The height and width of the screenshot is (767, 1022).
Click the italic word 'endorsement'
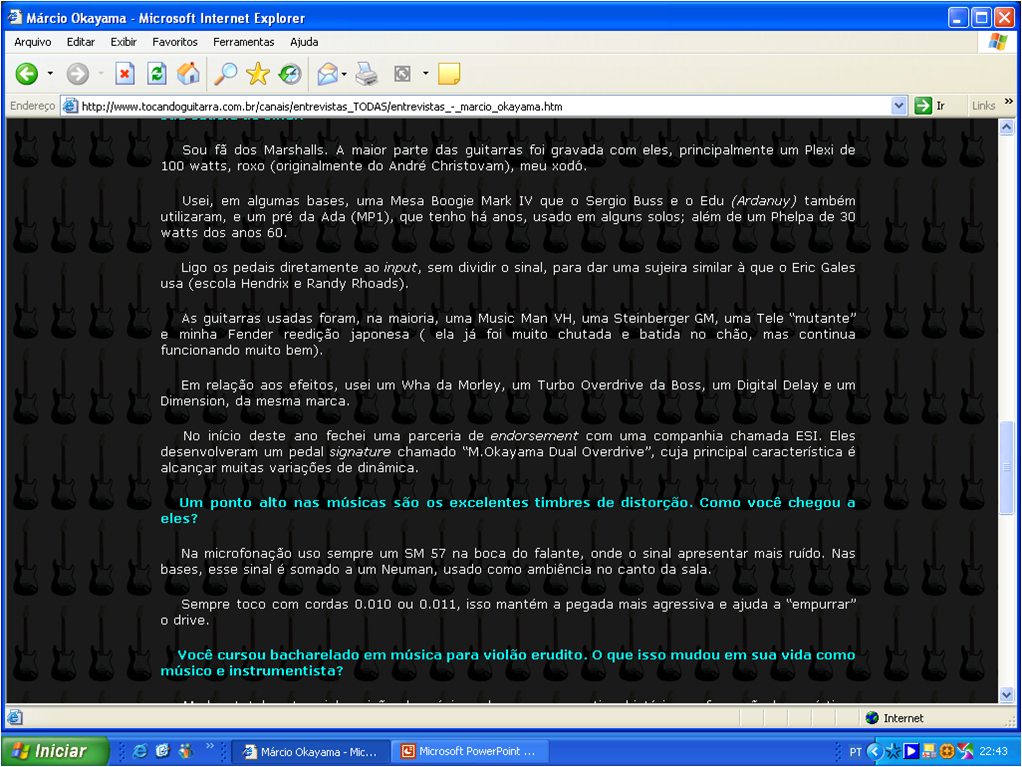pos(534,436)
